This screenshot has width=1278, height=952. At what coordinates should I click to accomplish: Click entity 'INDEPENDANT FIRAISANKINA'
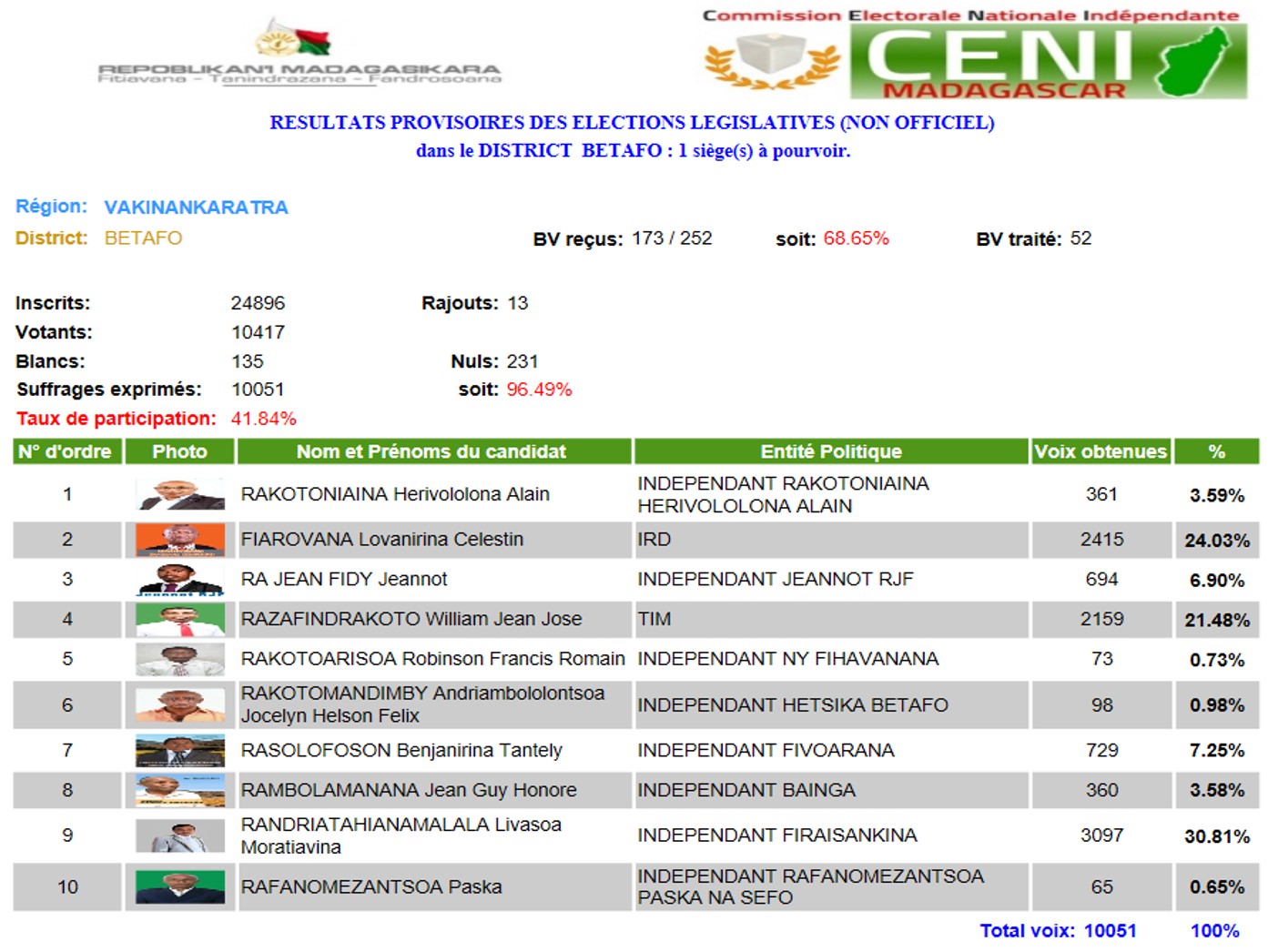tap(777, 836)
